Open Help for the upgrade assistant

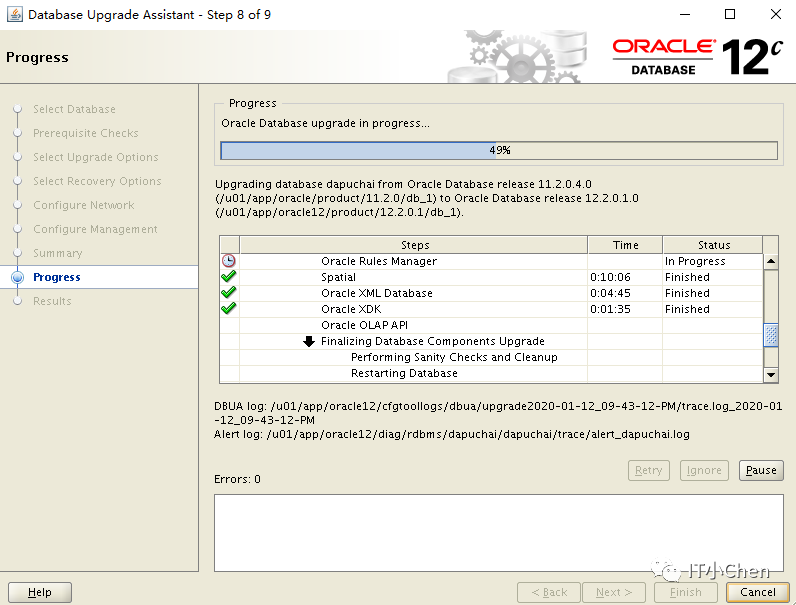coord(40,592)
